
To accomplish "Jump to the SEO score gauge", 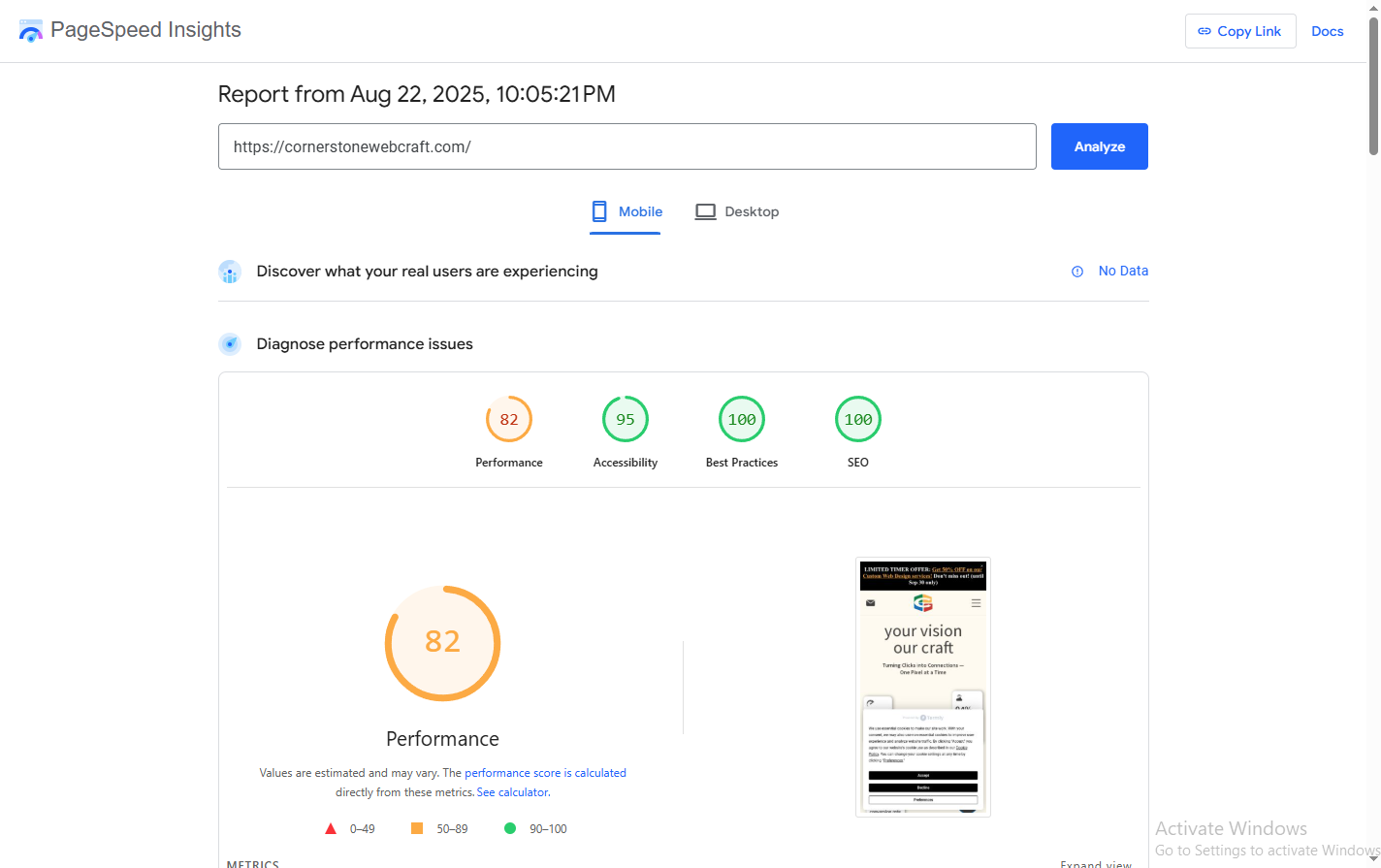I will tap(858, 420).
